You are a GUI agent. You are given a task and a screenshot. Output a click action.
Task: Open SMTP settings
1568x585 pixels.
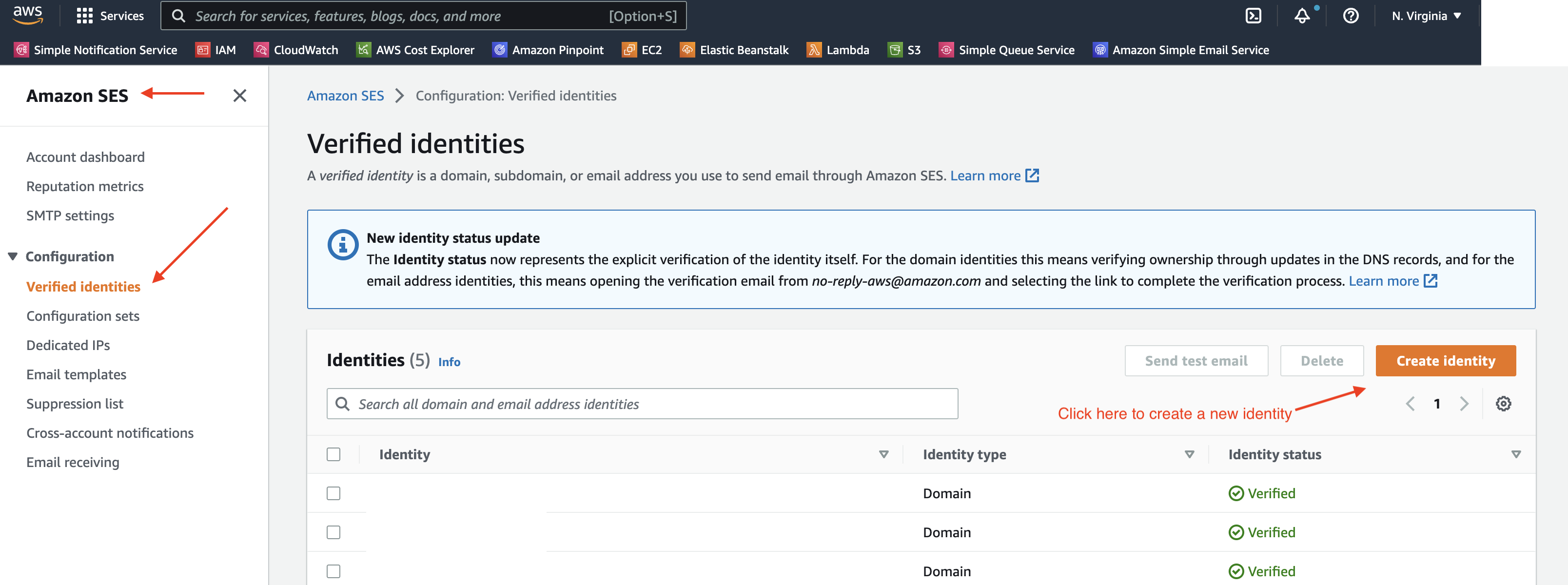pos(70,215)
